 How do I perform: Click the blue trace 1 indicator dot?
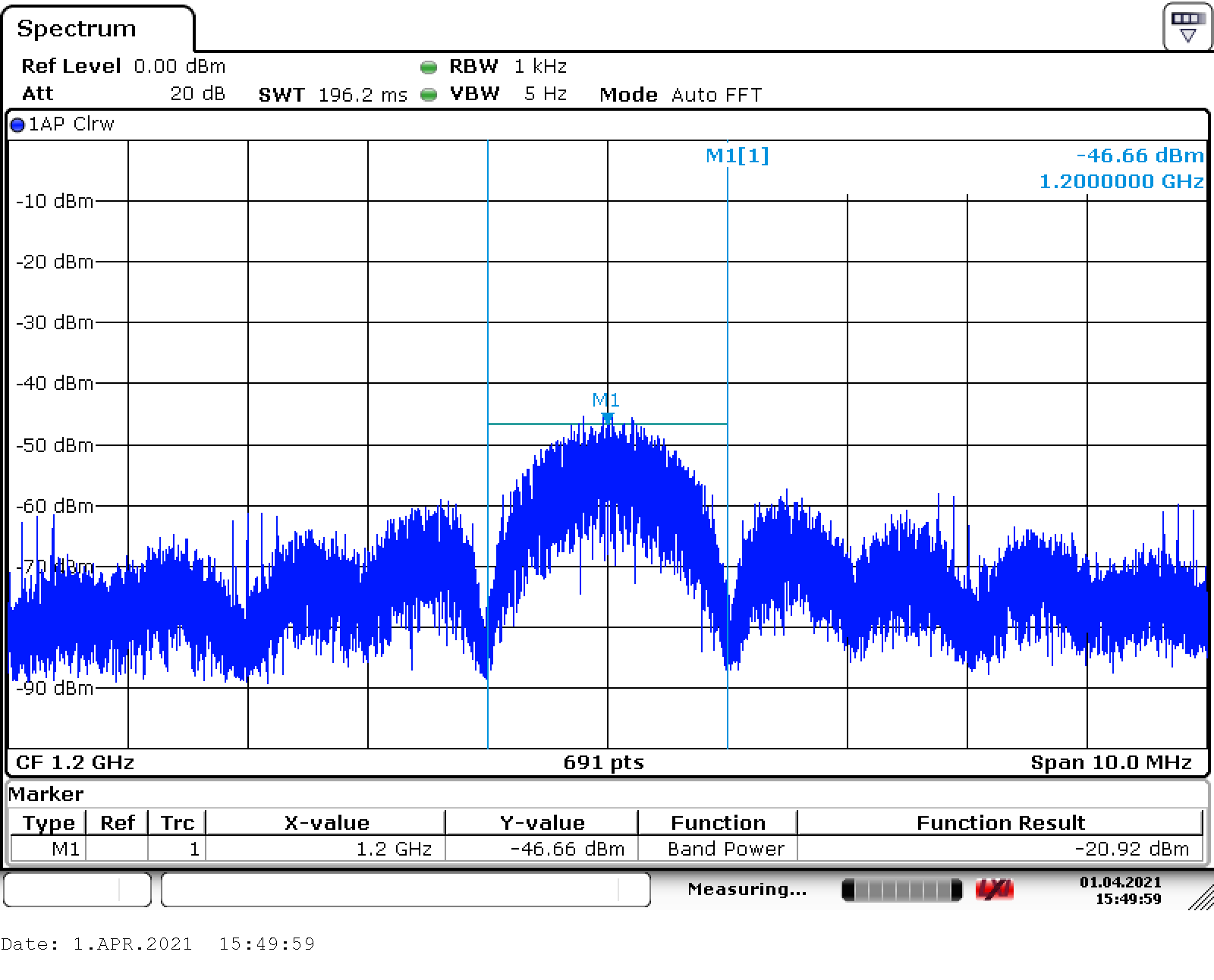click(17, 125)
